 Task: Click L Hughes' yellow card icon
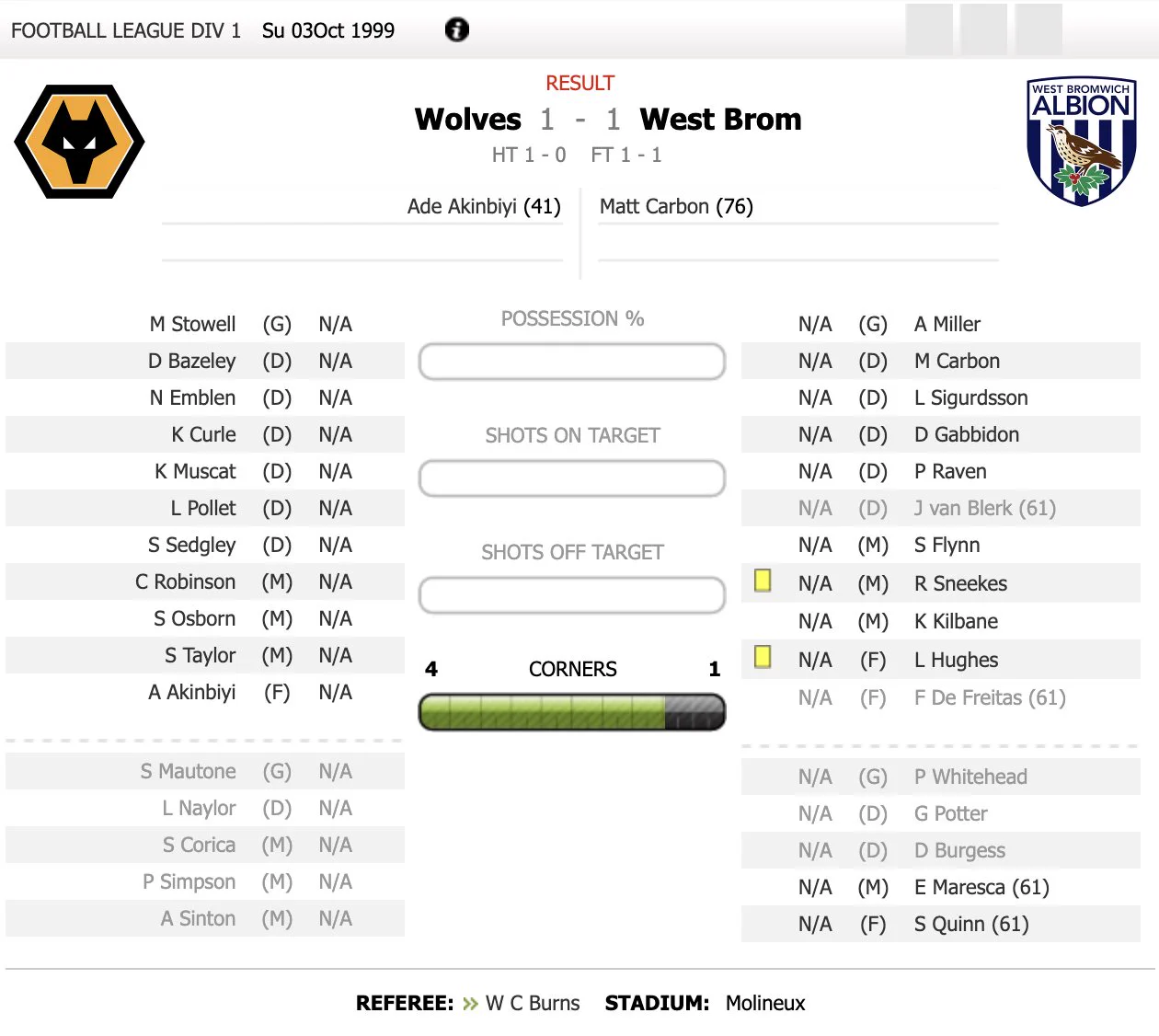[x=763, y=657]
